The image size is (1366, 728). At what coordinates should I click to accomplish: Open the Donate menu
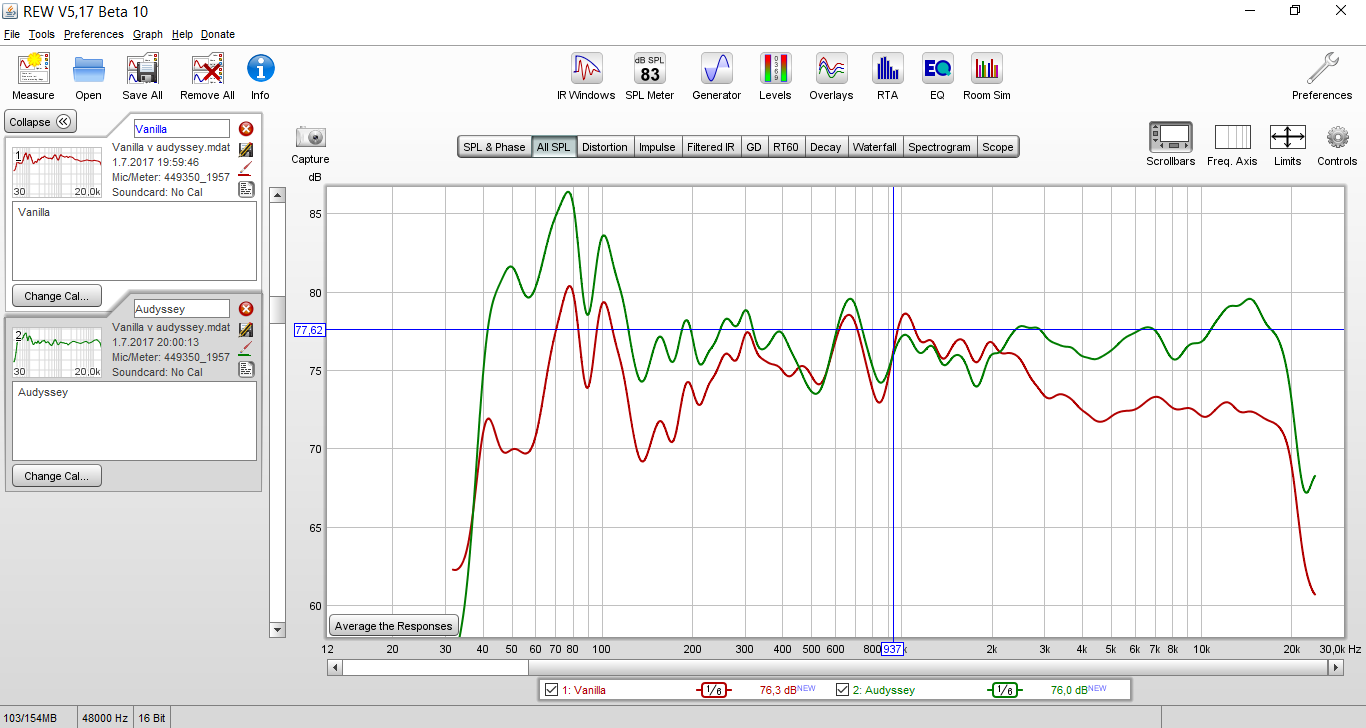pyautogui.click(x=218, y=34)
